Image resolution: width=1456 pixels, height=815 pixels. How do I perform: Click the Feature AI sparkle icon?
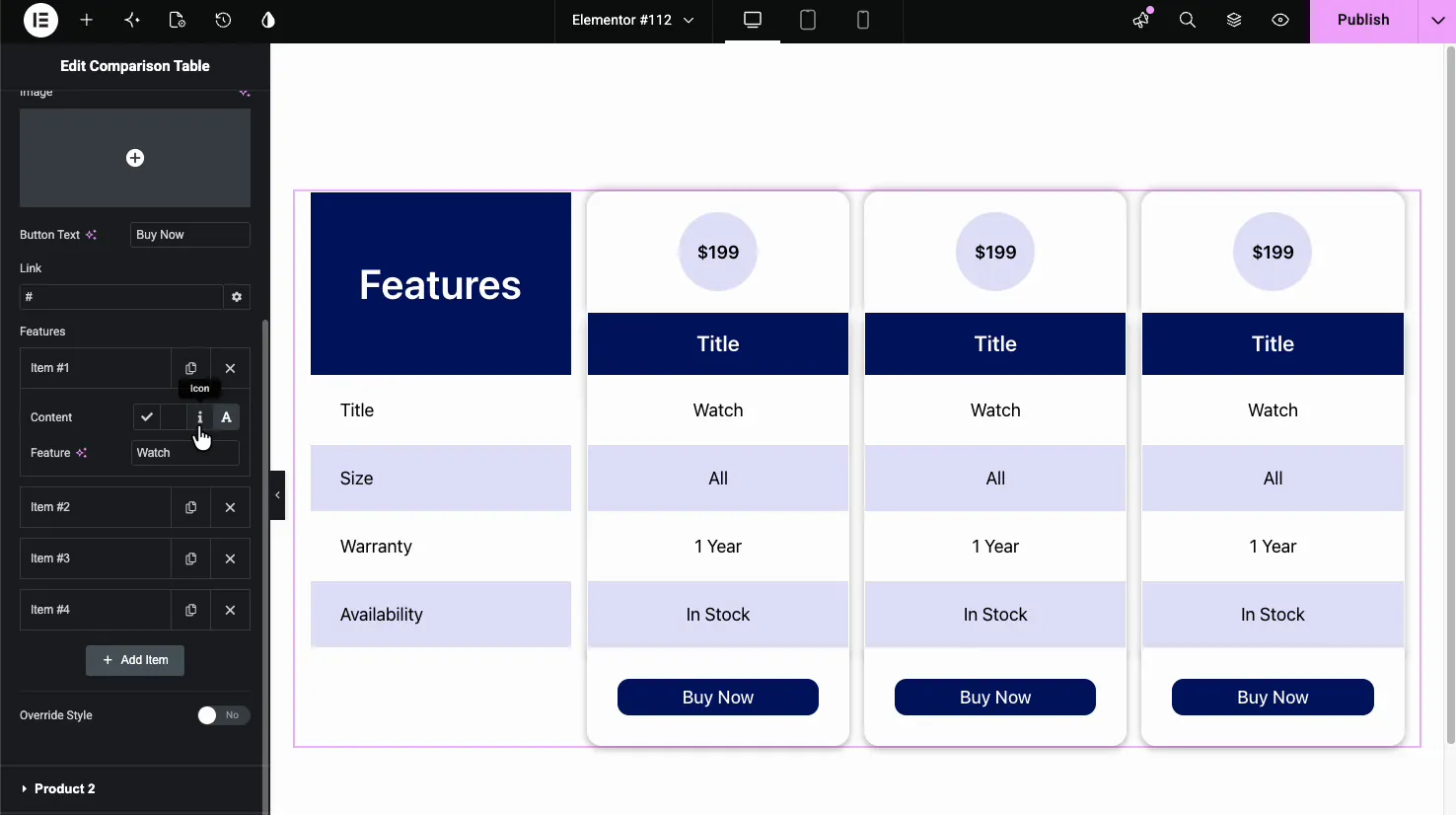[82, 453]
